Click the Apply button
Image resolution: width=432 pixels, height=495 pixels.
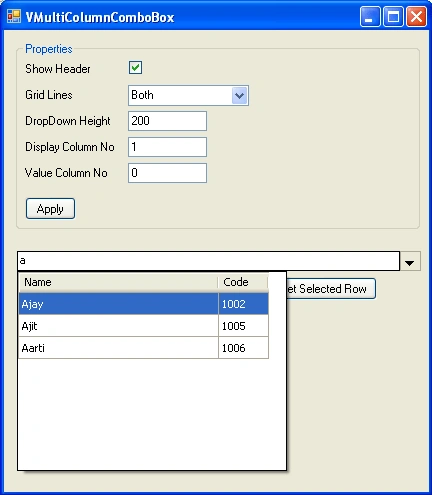[50, 209]
